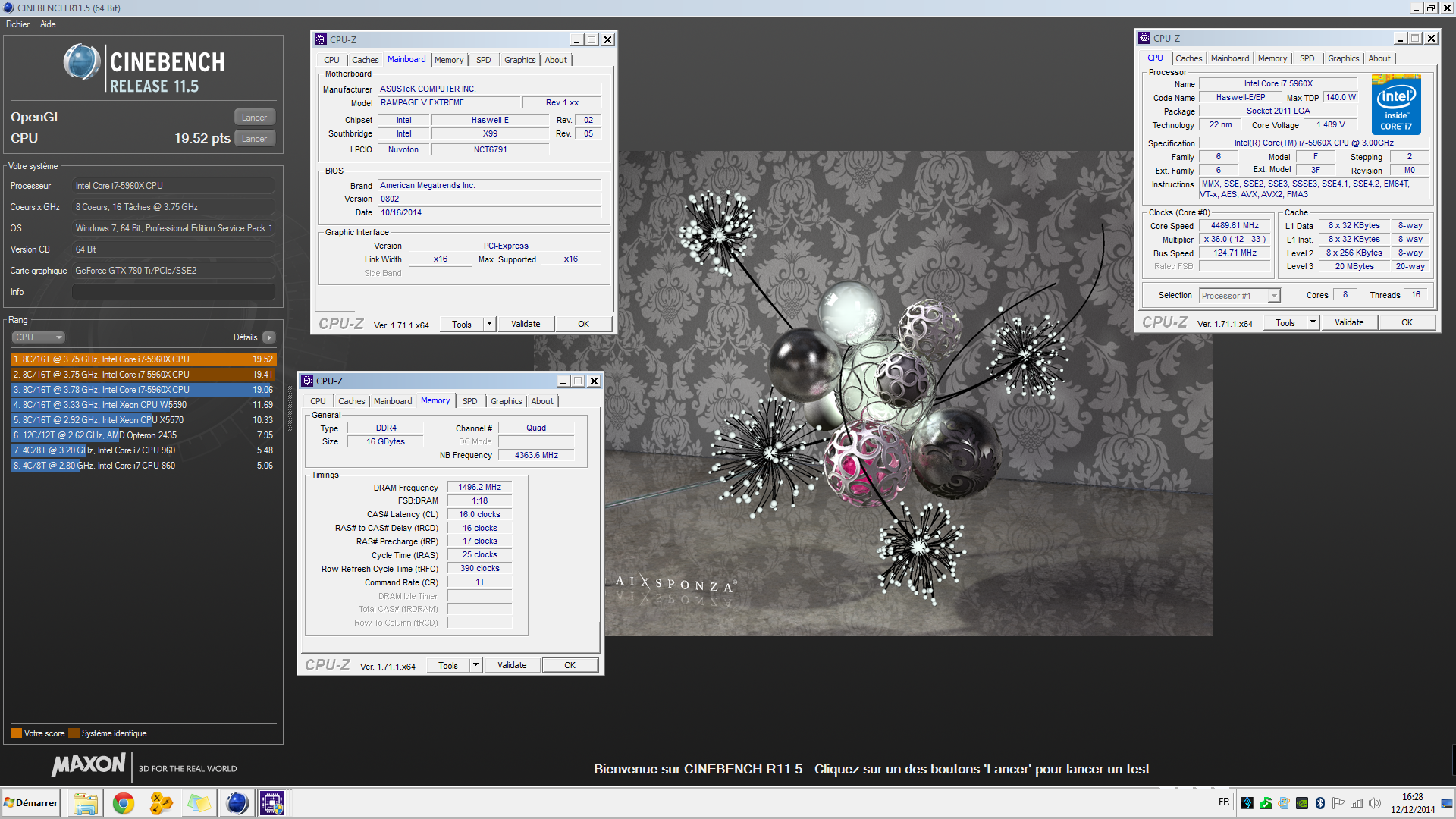The image size is (1456, 819).
Task: Click Tools button in Mainboard CPU-Z window
Action: (462, 325)
